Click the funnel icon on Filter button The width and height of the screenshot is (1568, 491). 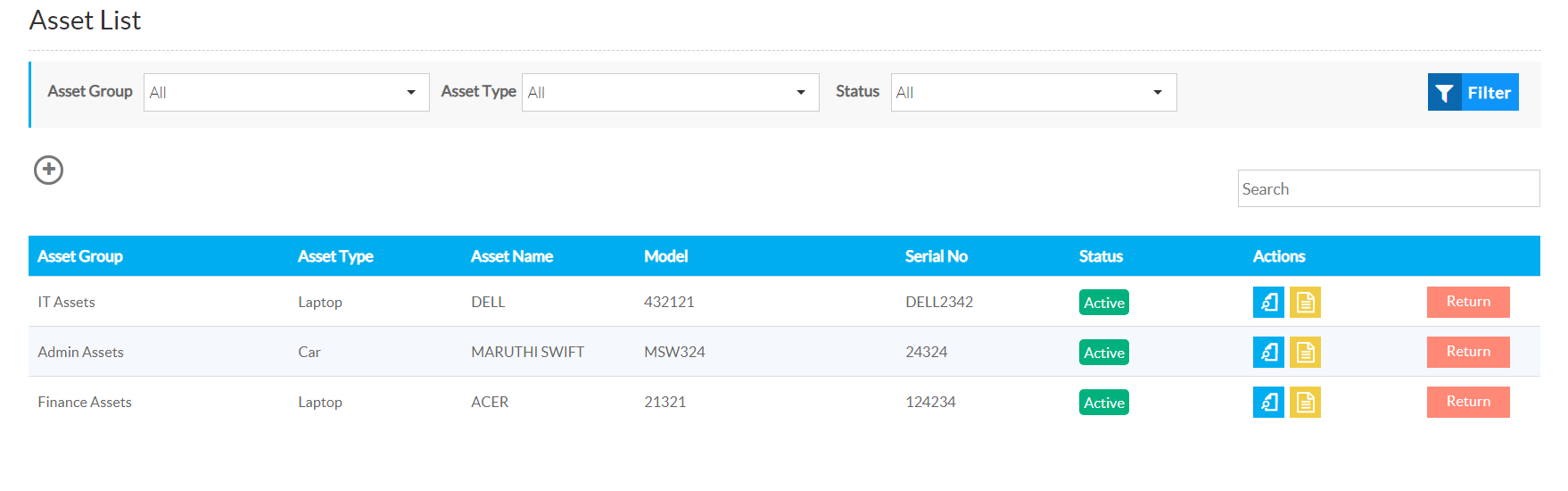1444,92
